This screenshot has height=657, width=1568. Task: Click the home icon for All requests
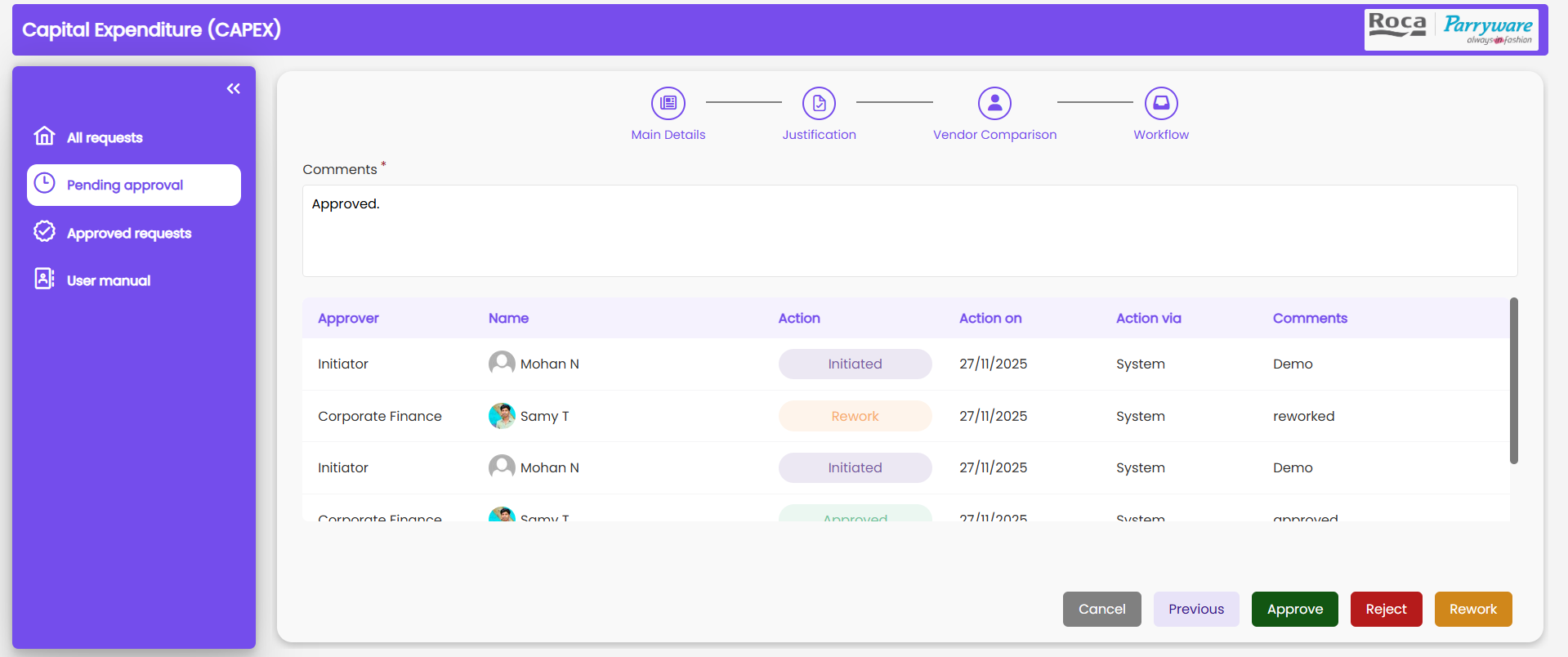point(44,136)
